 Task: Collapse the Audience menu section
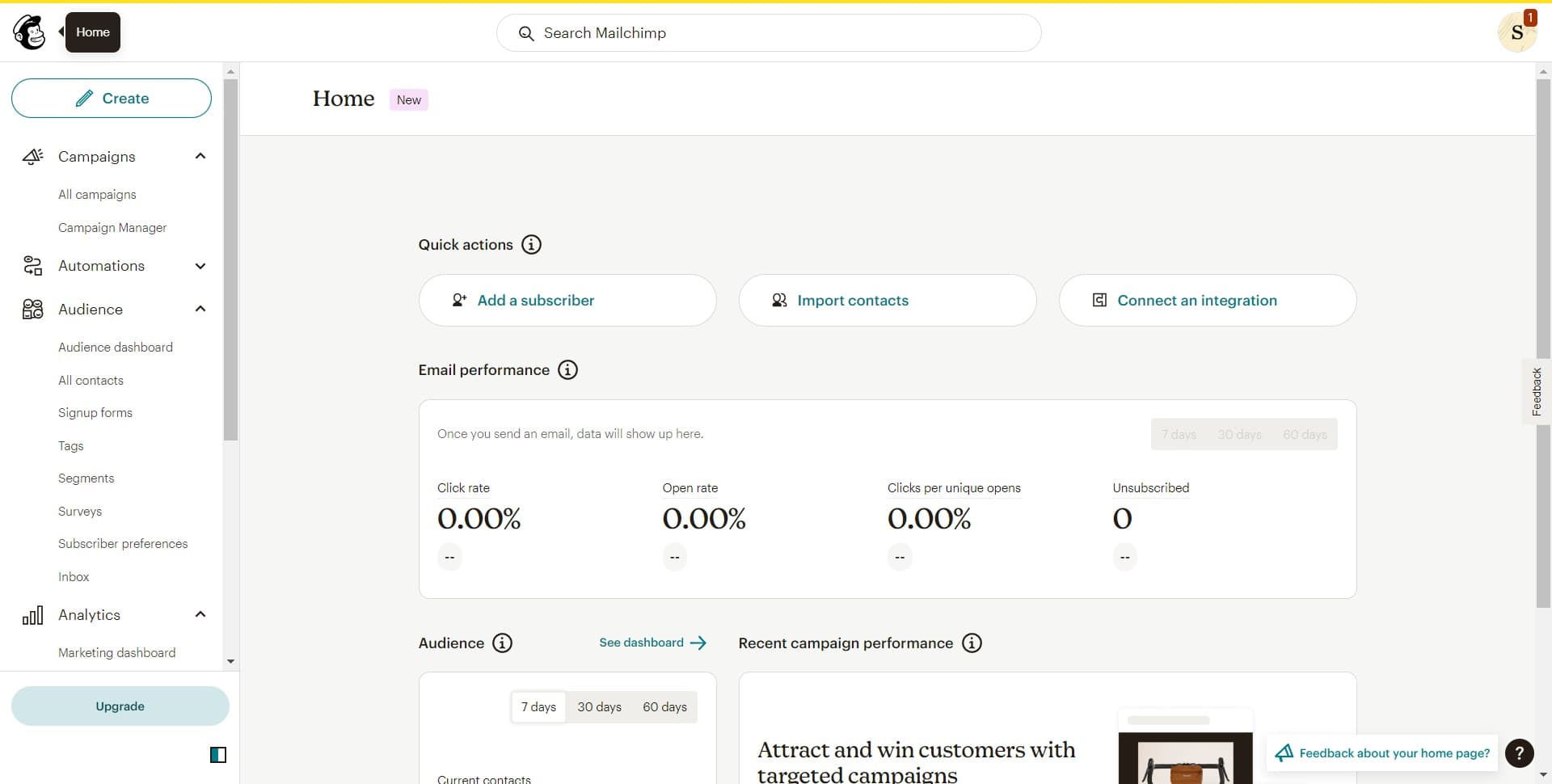click(x=200, y=310)
